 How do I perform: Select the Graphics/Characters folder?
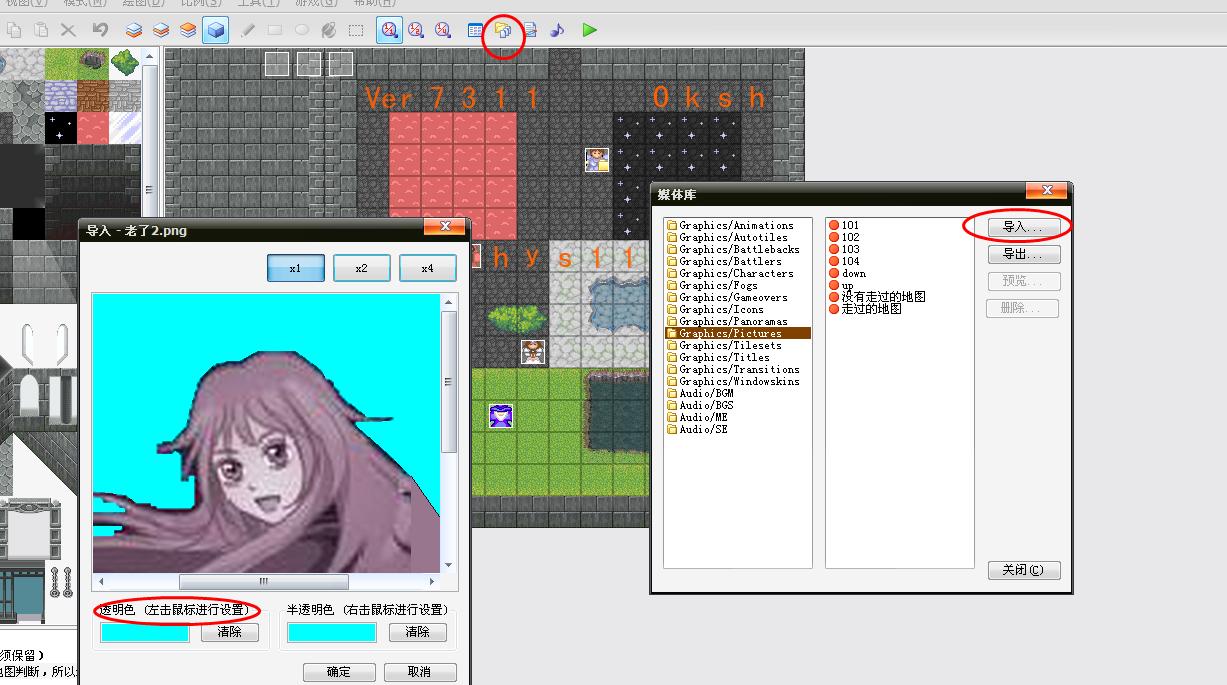pyautogui.click(x=738, y=273)
